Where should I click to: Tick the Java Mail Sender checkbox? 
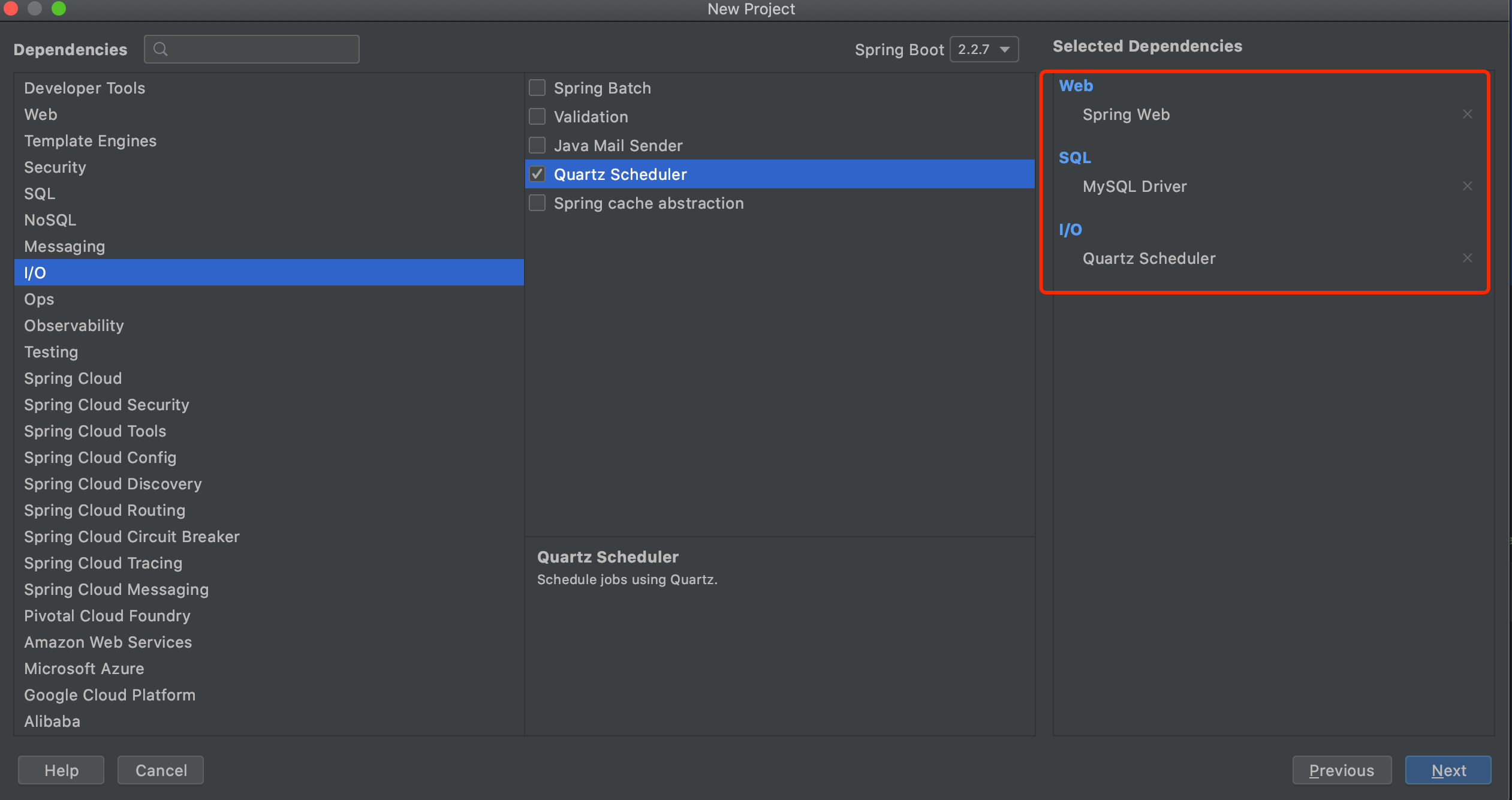(x=537, y=145)
